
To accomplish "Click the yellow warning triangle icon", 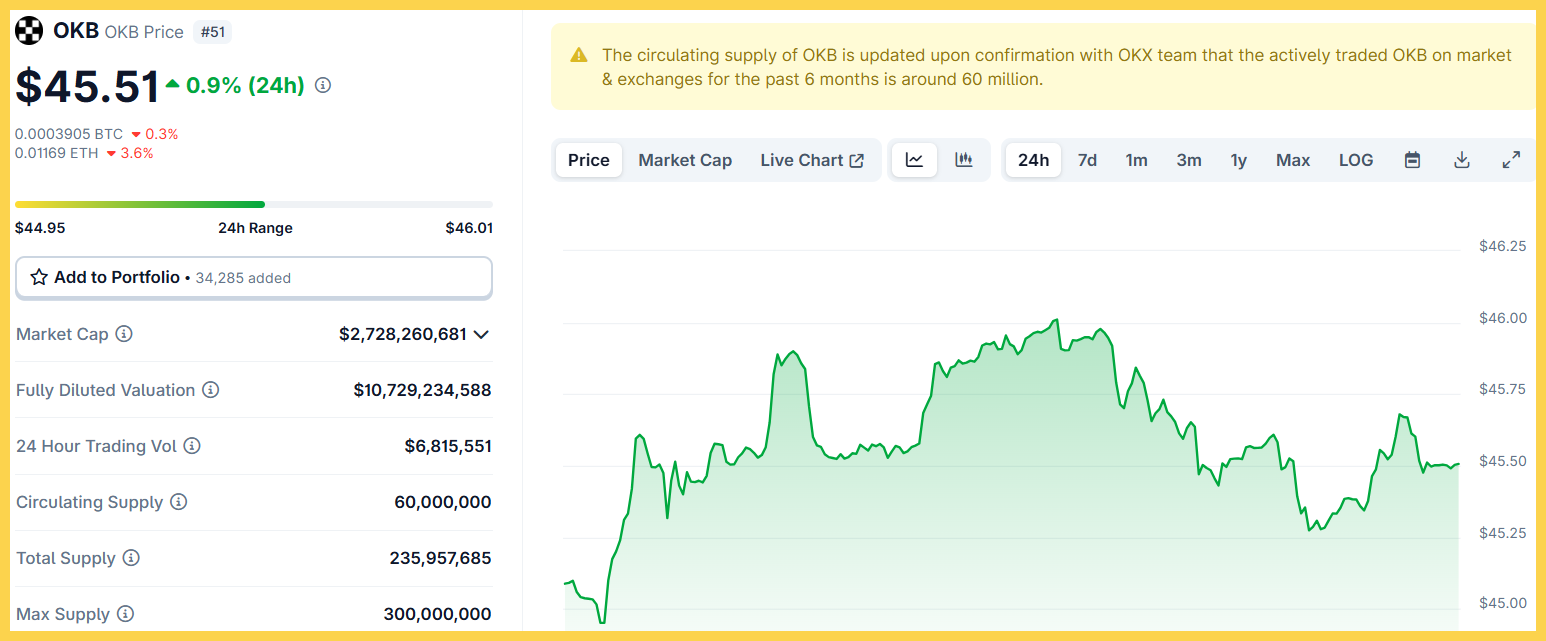I will pyautogui.click(x=579, y=55).
